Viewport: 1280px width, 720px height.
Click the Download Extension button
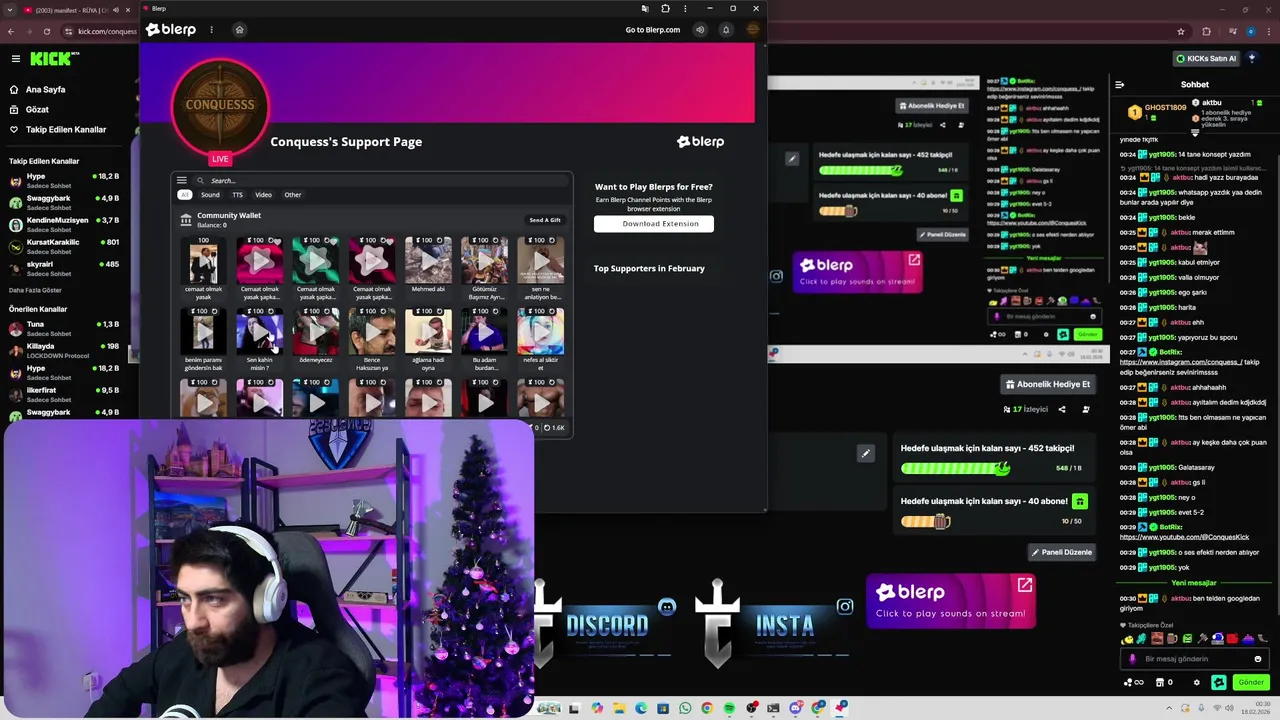654,224
